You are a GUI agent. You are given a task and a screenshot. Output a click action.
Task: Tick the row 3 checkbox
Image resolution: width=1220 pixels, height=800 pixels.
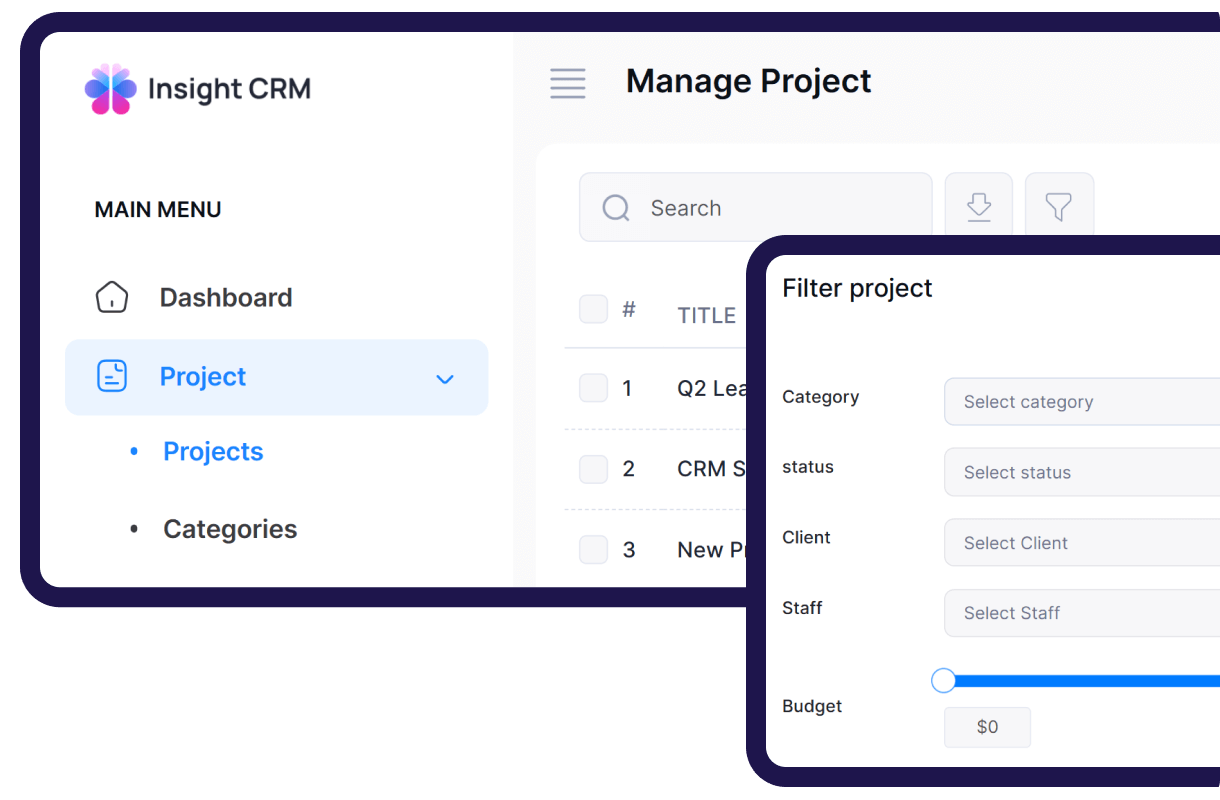(594, 549)
